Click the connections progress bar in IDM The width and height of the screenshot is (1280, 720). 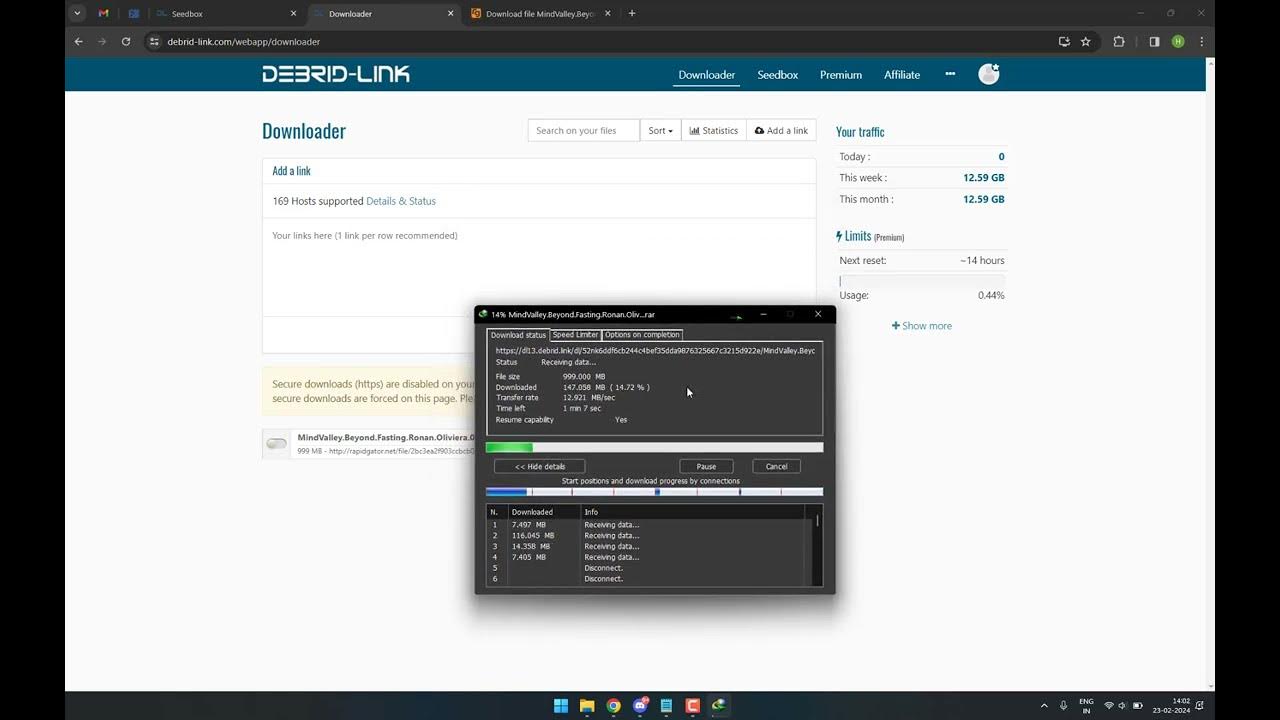[654, 492]
